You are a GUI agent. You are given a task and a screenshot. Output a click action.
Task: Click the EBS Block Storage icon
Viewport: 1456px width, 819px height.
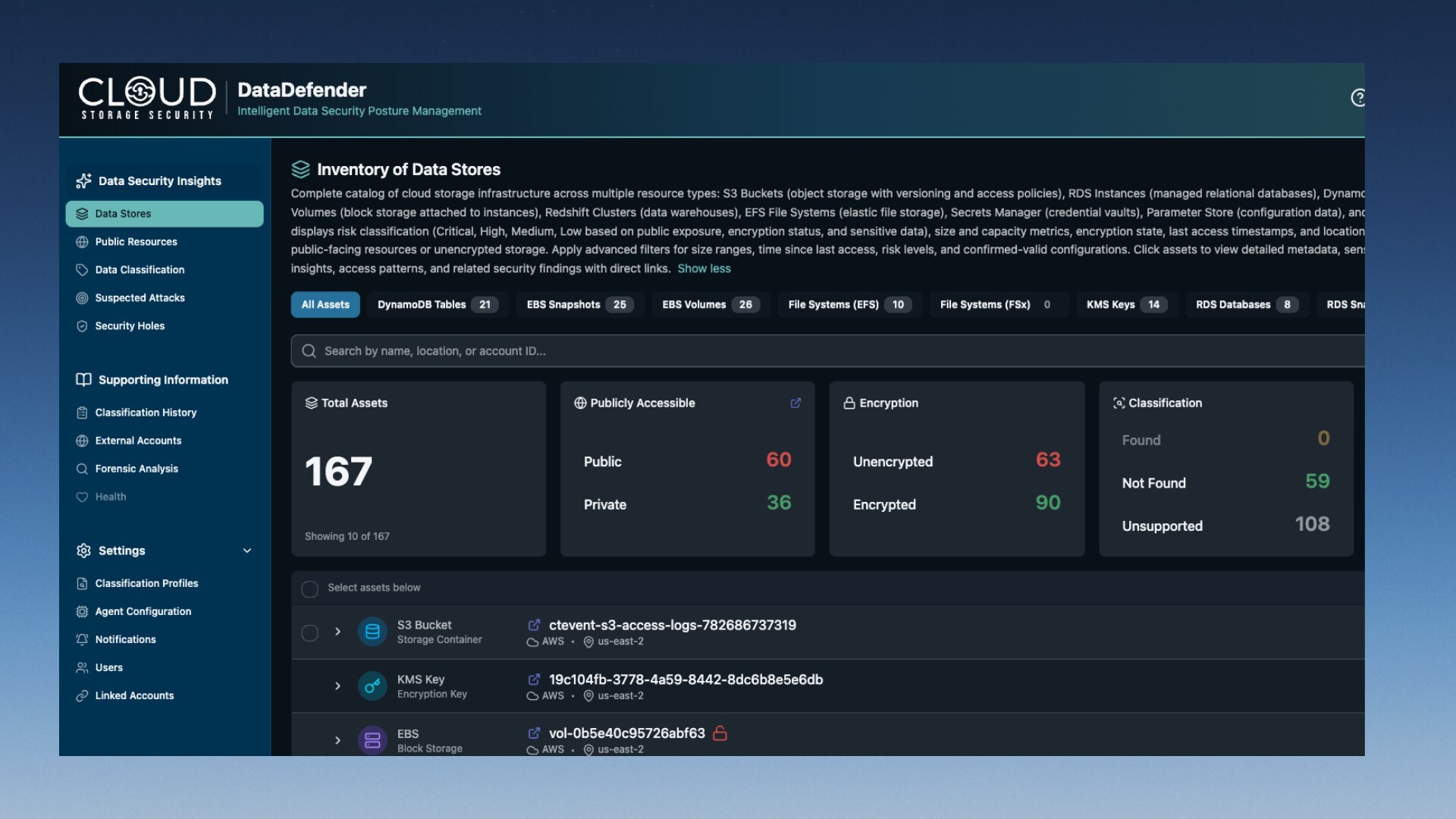372,740
